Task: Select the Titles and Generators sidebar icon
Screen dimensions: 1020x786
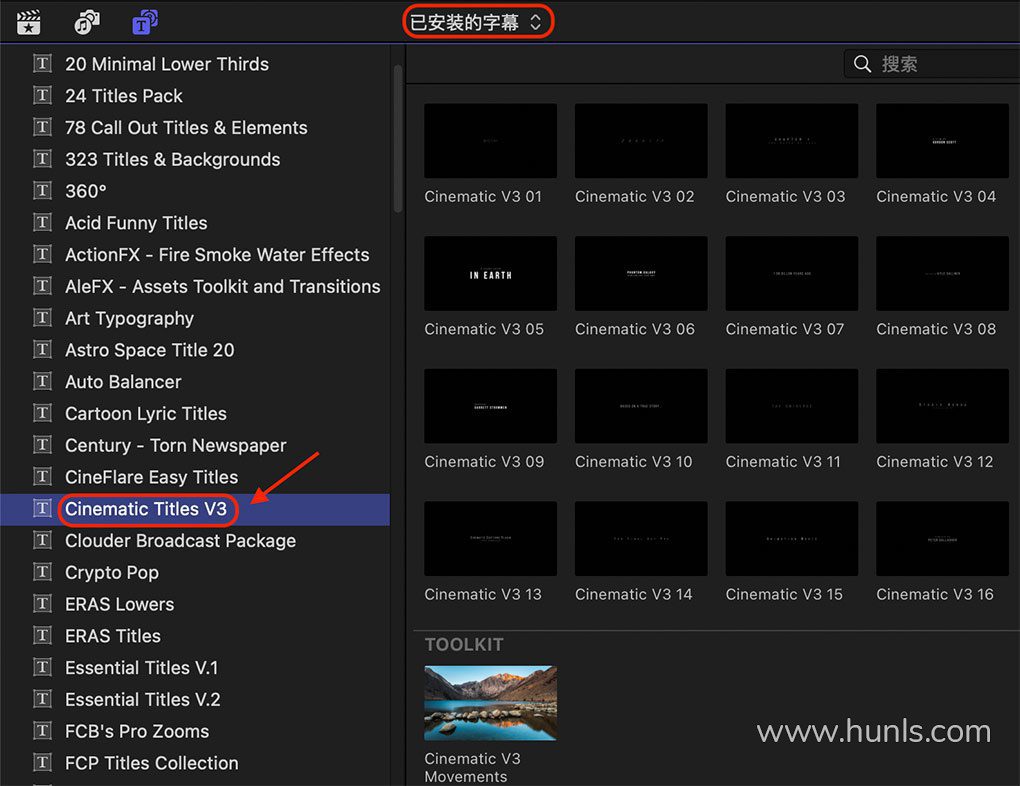Action: [x=144, y=22]
